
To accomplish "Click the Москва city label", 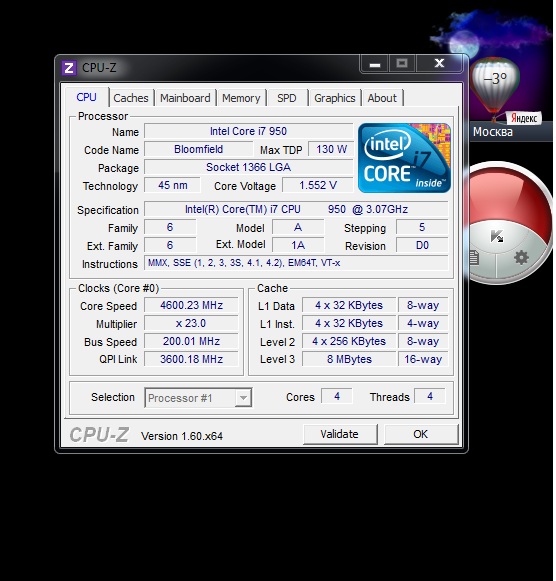I will point(493,132).
